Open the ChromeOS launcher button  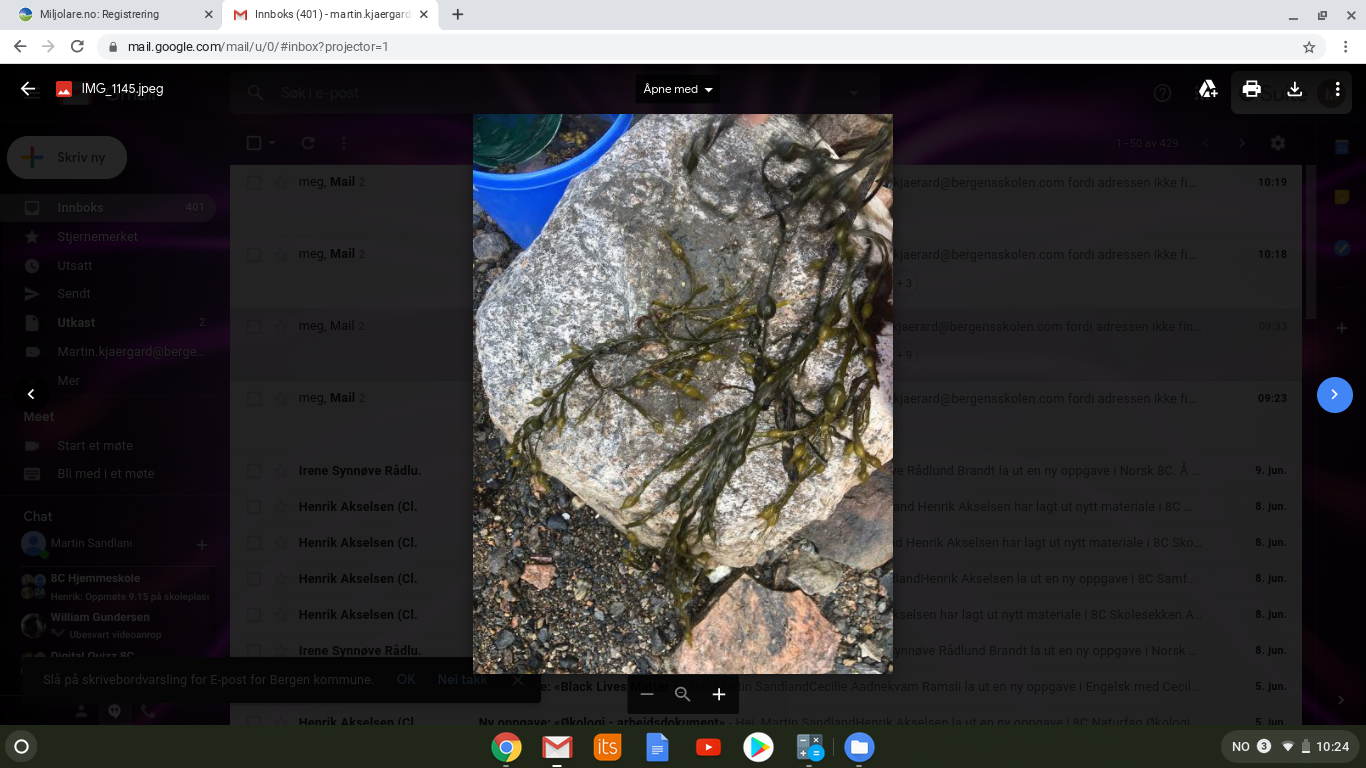(x=21, y=746)
